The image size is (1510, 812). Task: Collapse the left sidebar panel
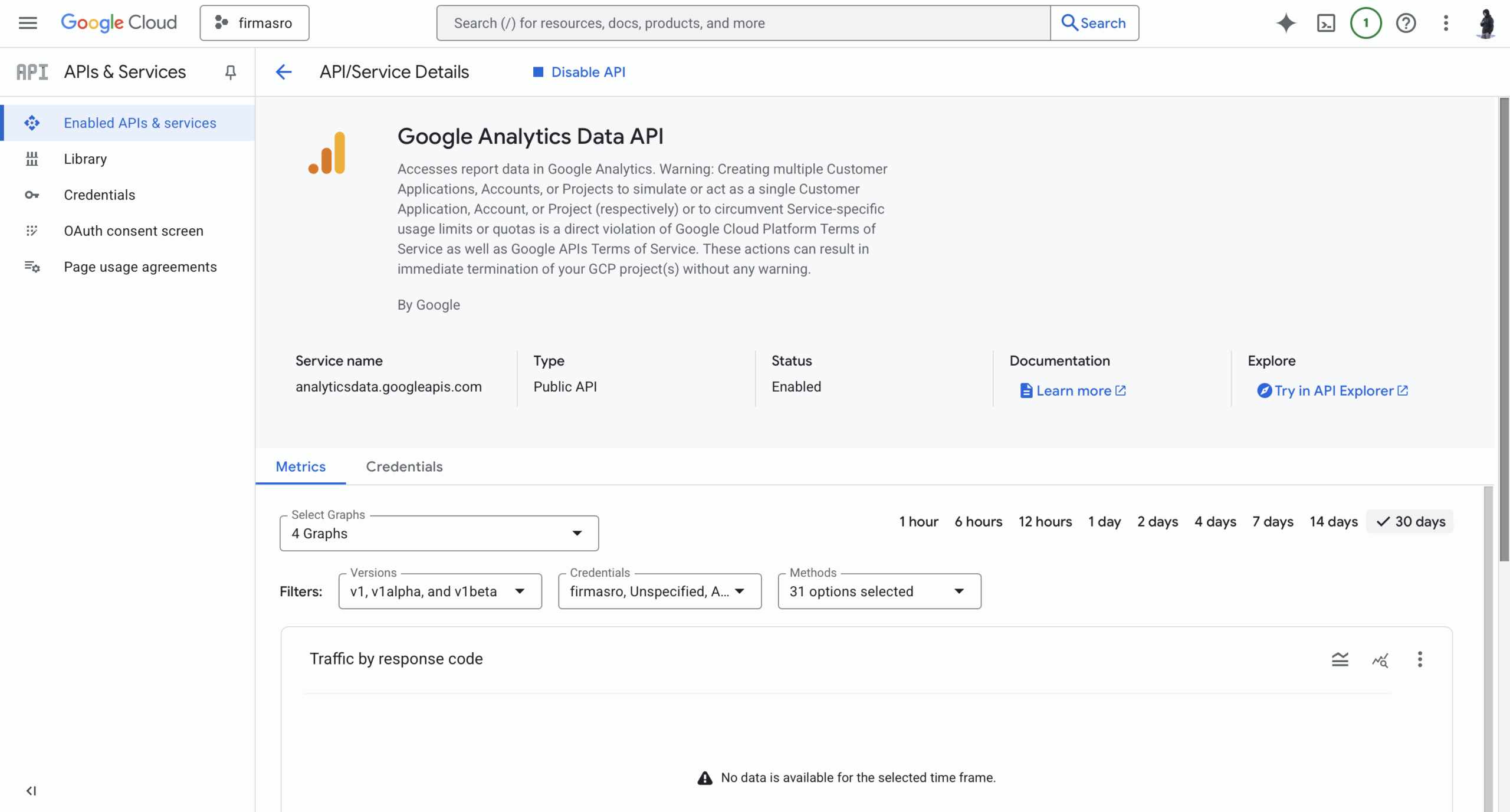click(31, 791)
